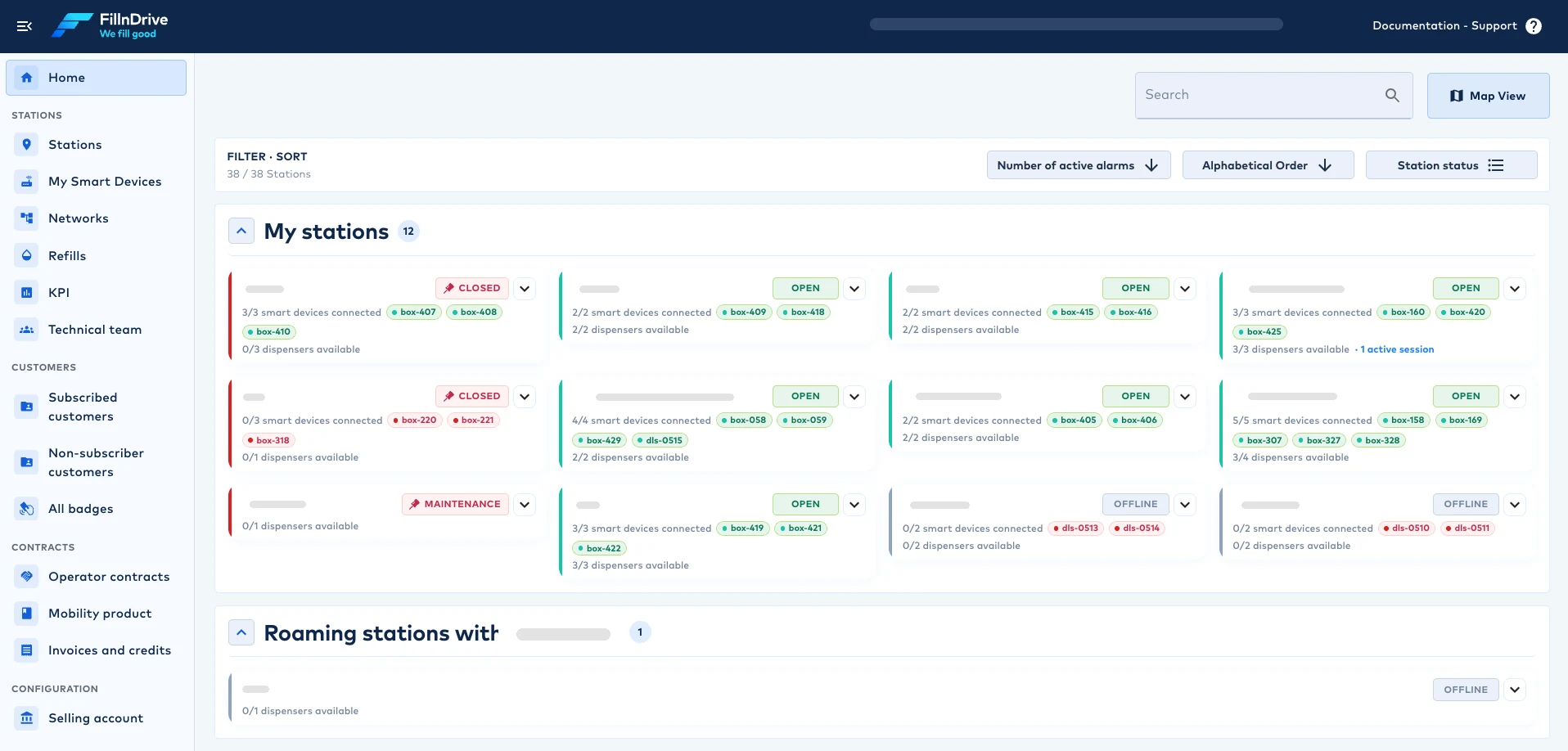Go to Home menu item
The image size is (1568, 751).
(96, 78)
